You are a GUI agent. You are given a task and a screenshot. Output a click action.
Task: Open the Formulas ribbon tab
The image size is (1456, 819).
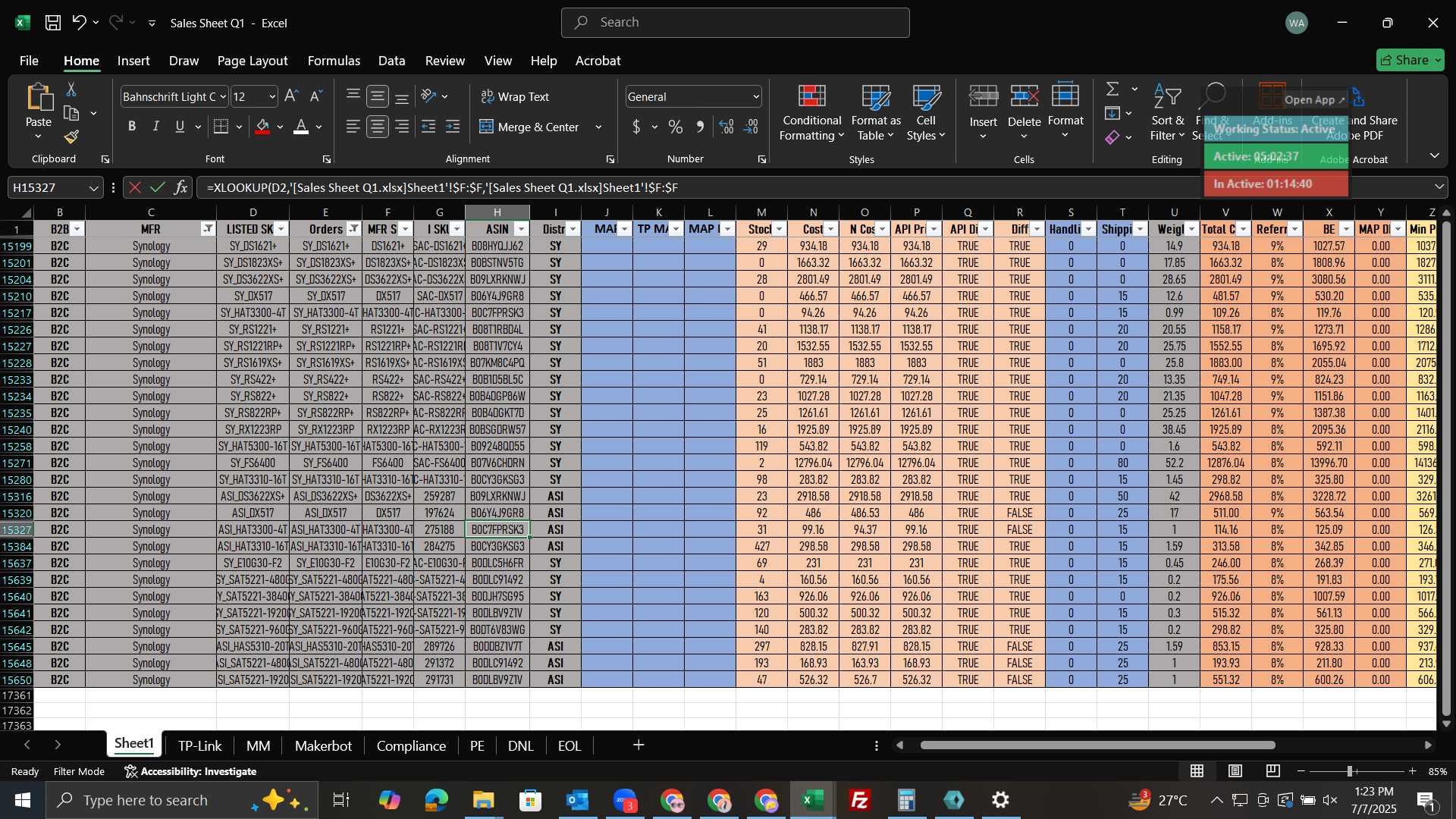coord(334,61)
